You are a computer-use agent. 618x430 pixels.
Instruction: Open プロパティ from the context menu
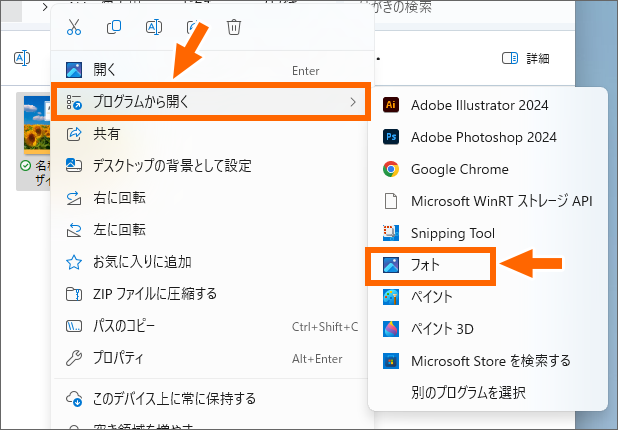(x=212, y=358)
